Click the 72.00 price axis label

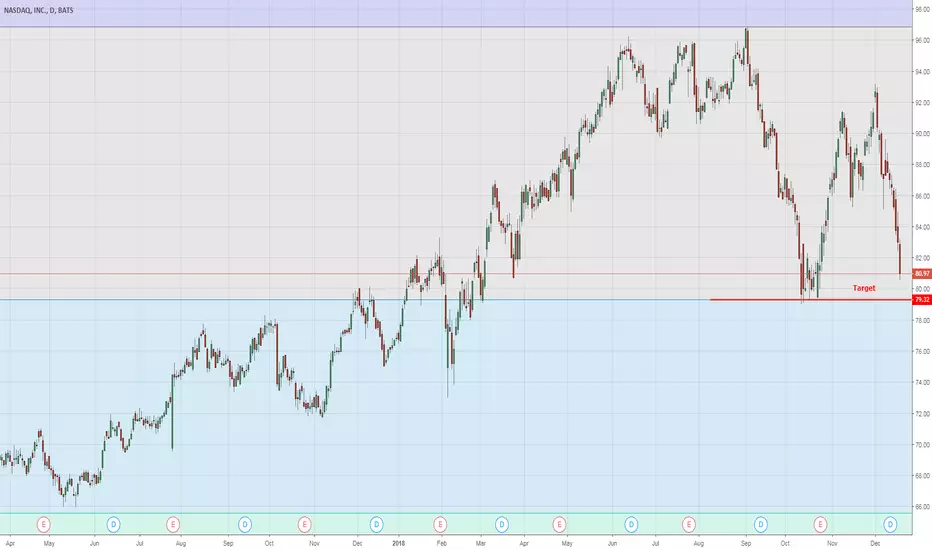[x=922, y=414]
